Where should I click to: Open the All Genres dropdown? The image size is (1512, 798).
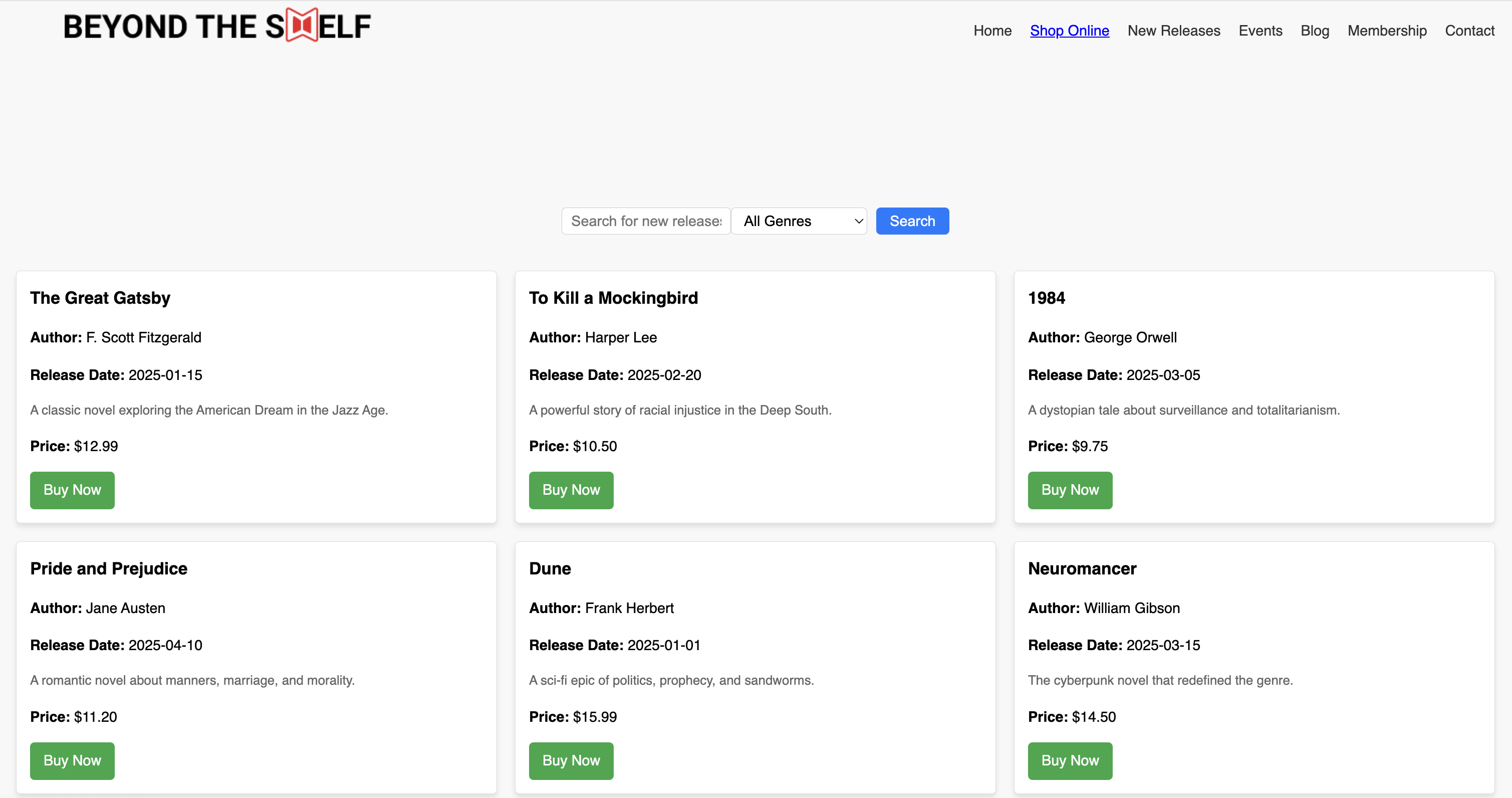coord(799,221)
